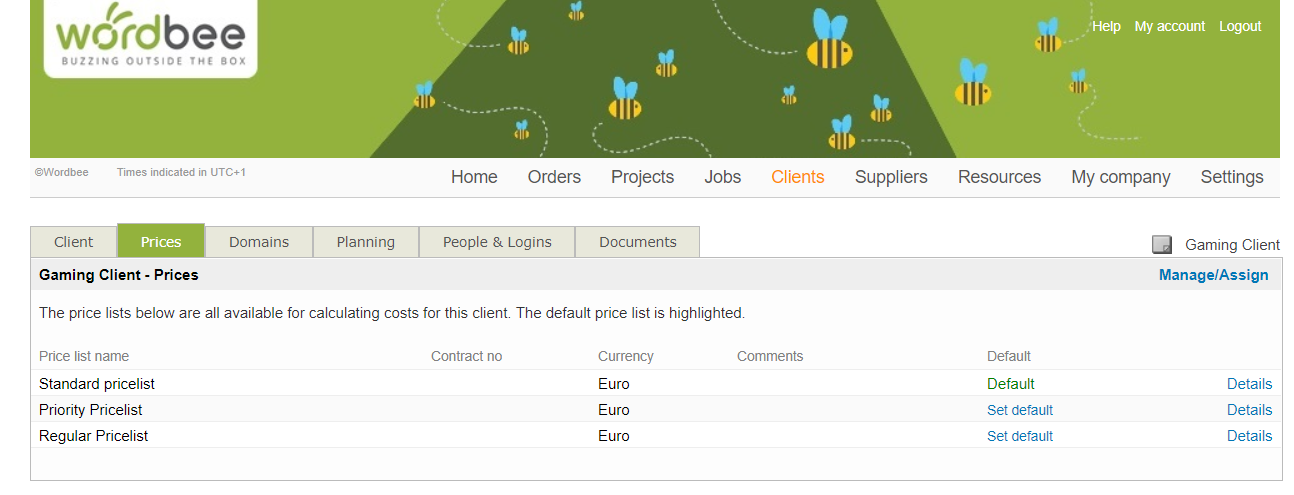Open the Orders menu
Image resolution: width=1294 pixels, height=495 pixels.
click(554, 177)
